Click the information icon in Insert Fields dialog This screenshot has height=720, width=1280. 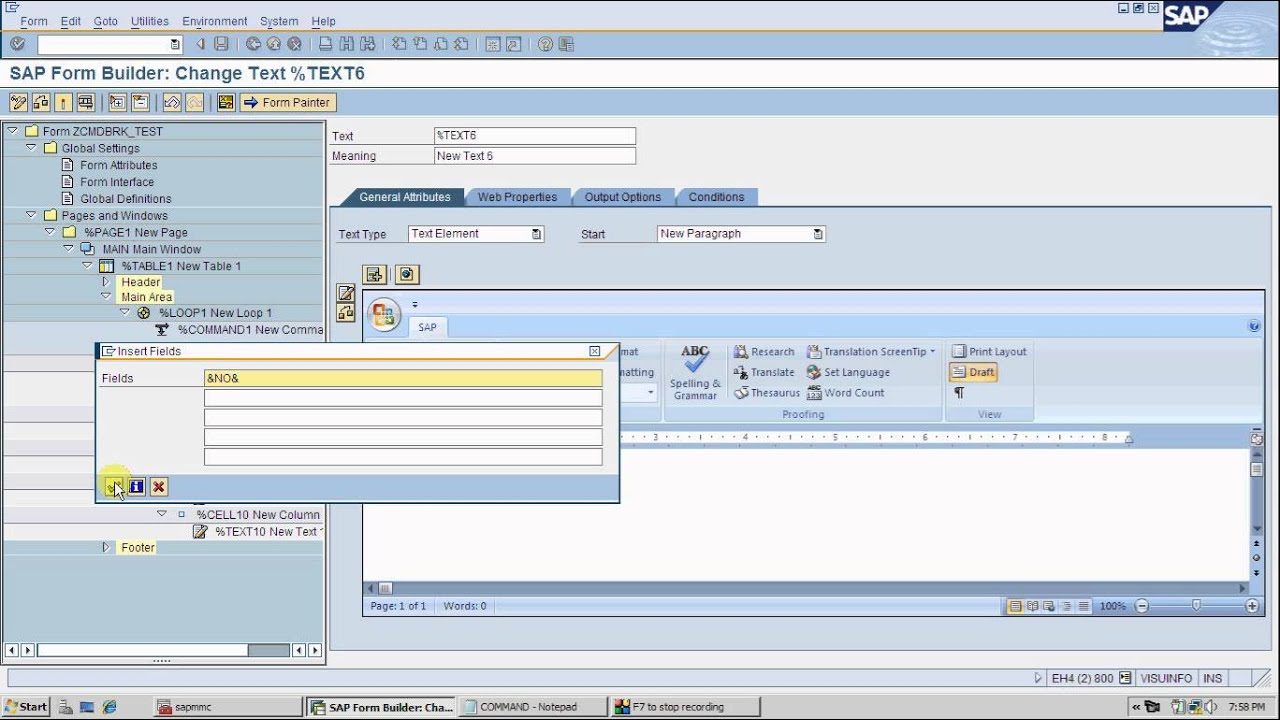tap(136, 487)
